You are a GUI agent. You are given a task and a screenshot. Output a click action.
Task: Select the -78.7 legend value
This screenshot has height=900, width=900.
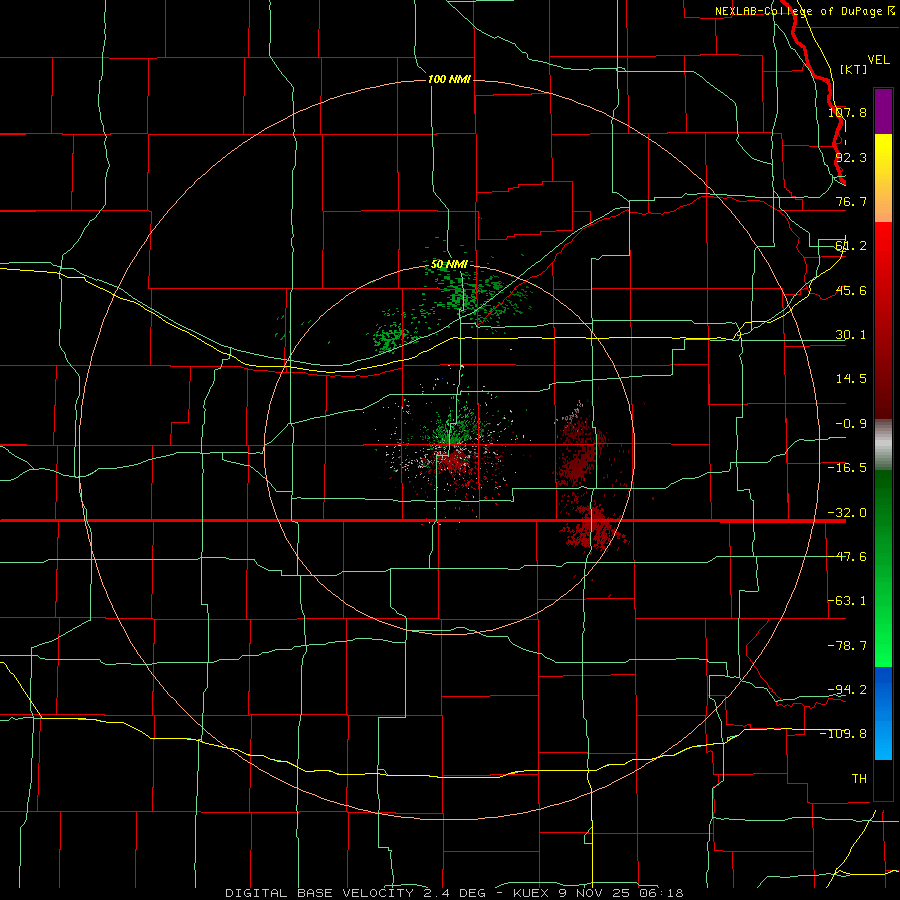pyautogui.click(x=847, y=646)
